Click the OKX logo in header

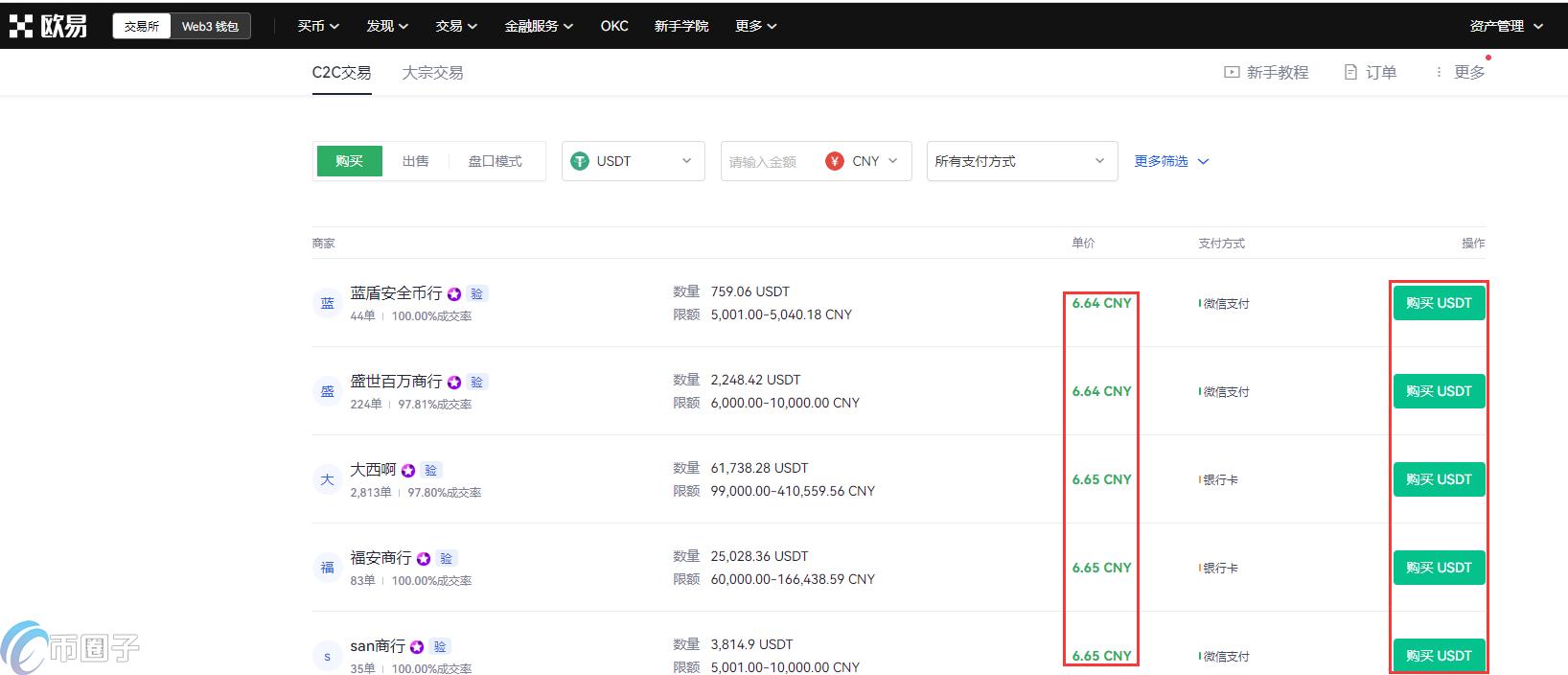click(x=48, y=26)
